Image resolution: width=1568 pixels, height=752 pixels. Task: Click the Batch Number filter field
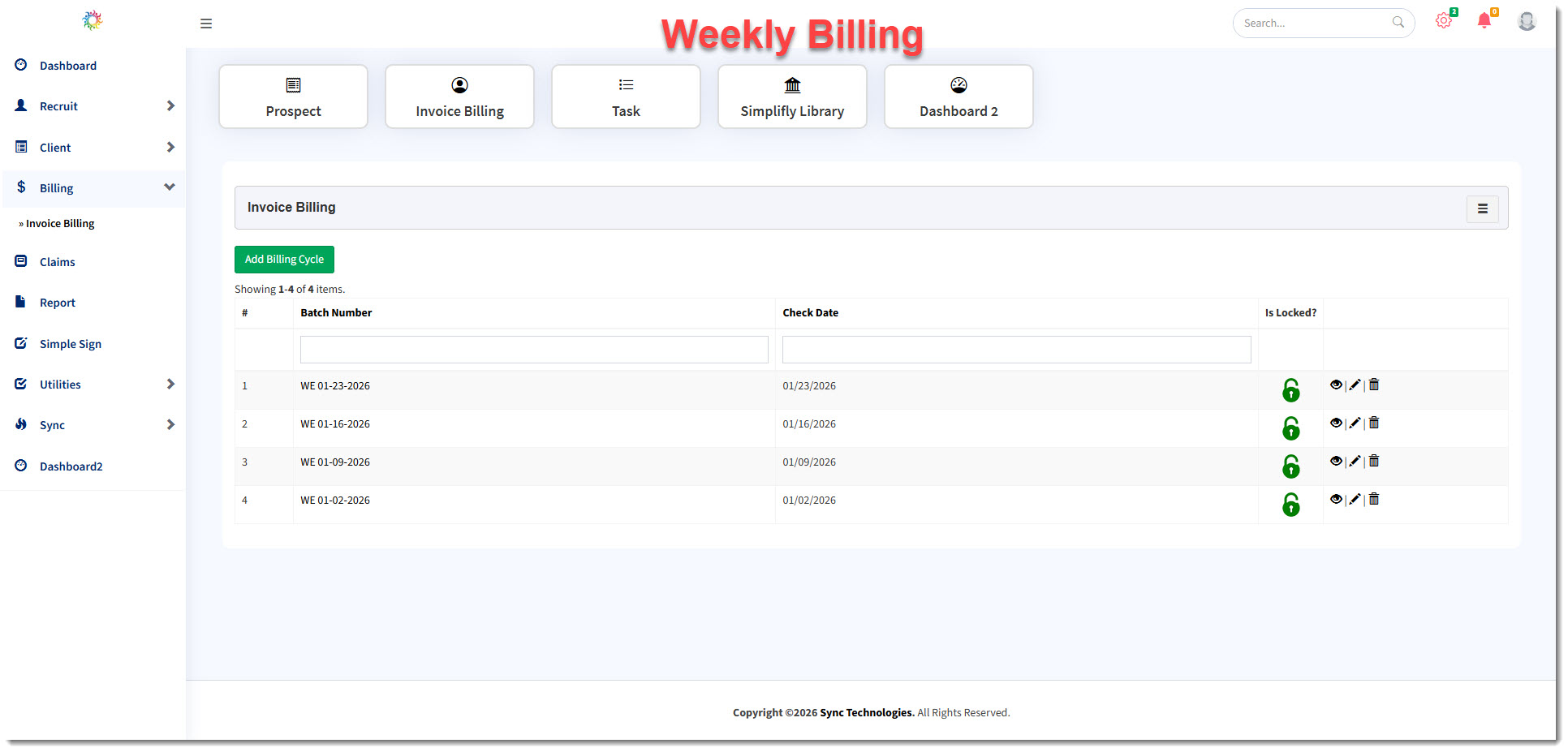(534, 350)
